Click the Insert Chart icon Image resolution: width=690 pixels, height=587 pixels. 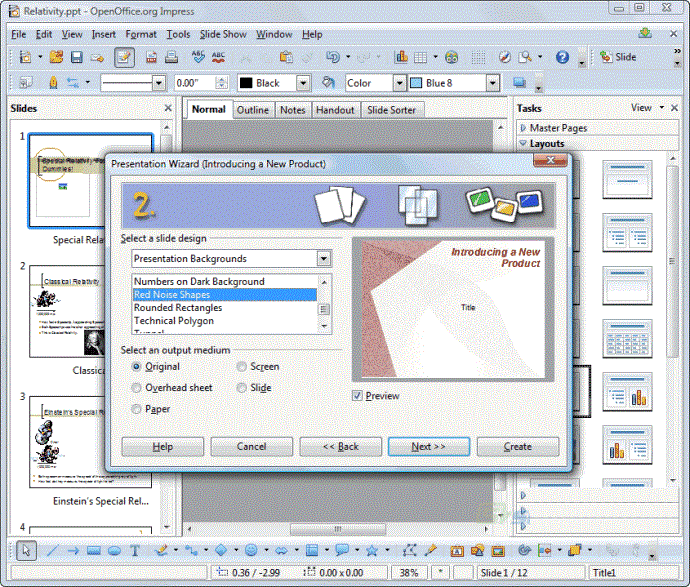(401, 57)
